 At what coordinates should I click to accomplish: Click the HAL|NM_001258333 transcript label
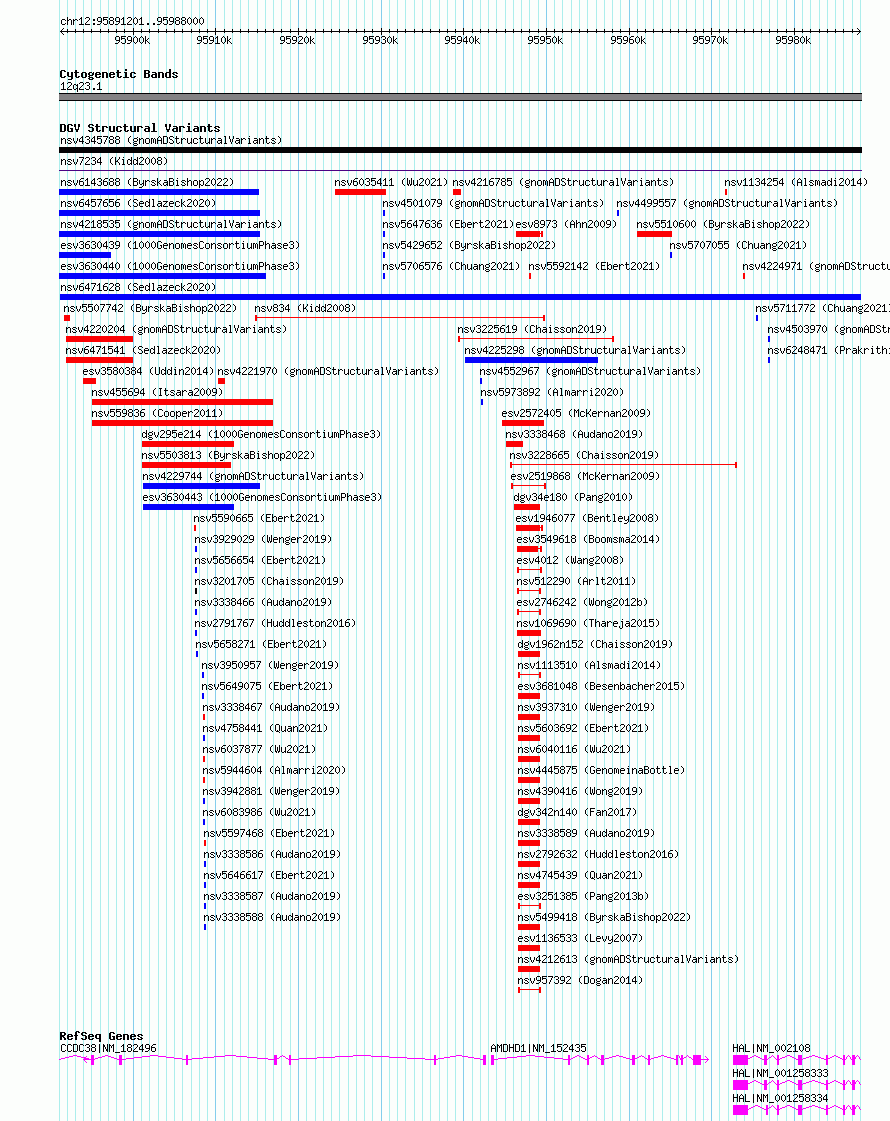pos(780,1073)
